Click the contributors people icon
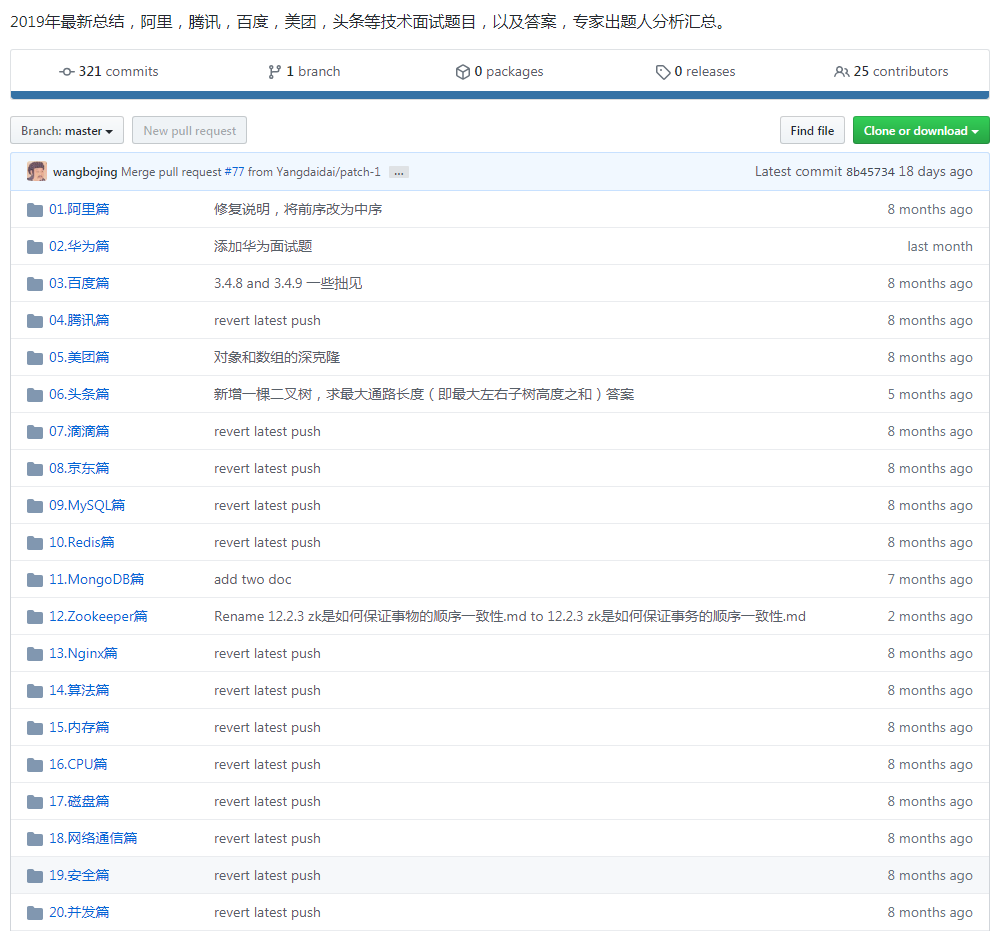The height and width of the screenshot is (931, 1002). point(842,72)
